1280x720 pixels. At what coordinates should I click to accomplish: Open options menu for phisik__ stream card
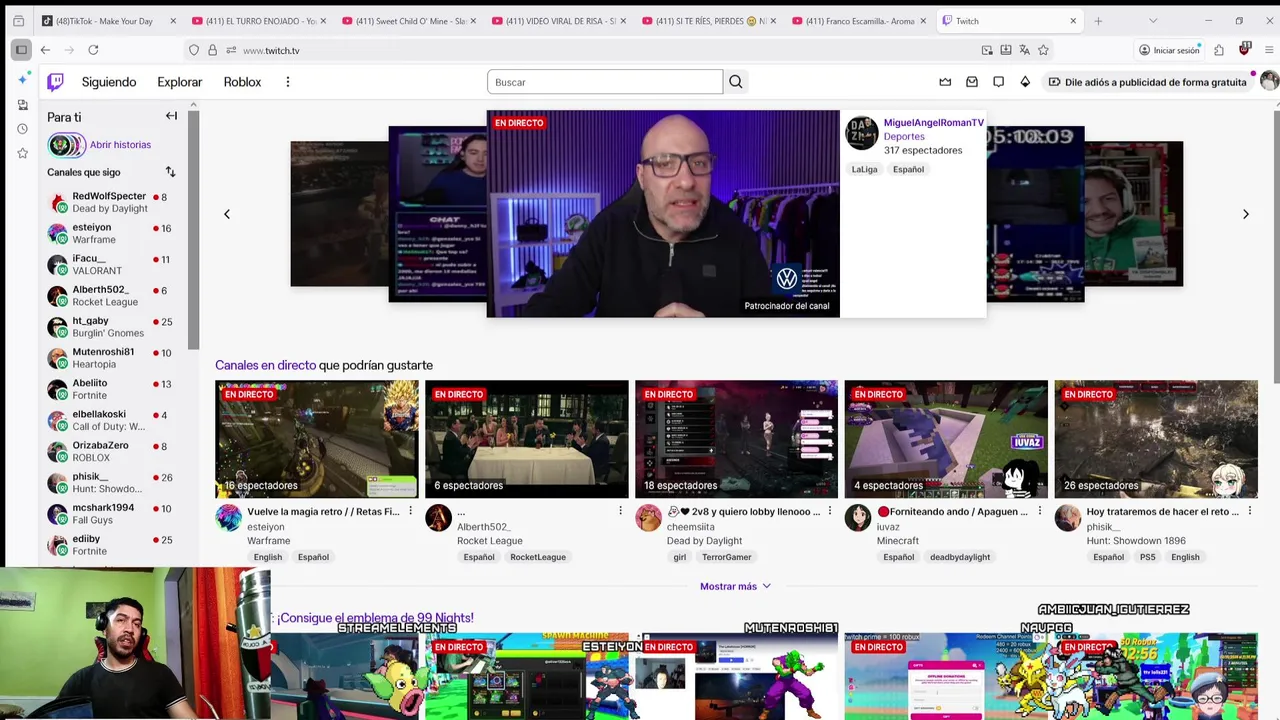click(1249, 511)
